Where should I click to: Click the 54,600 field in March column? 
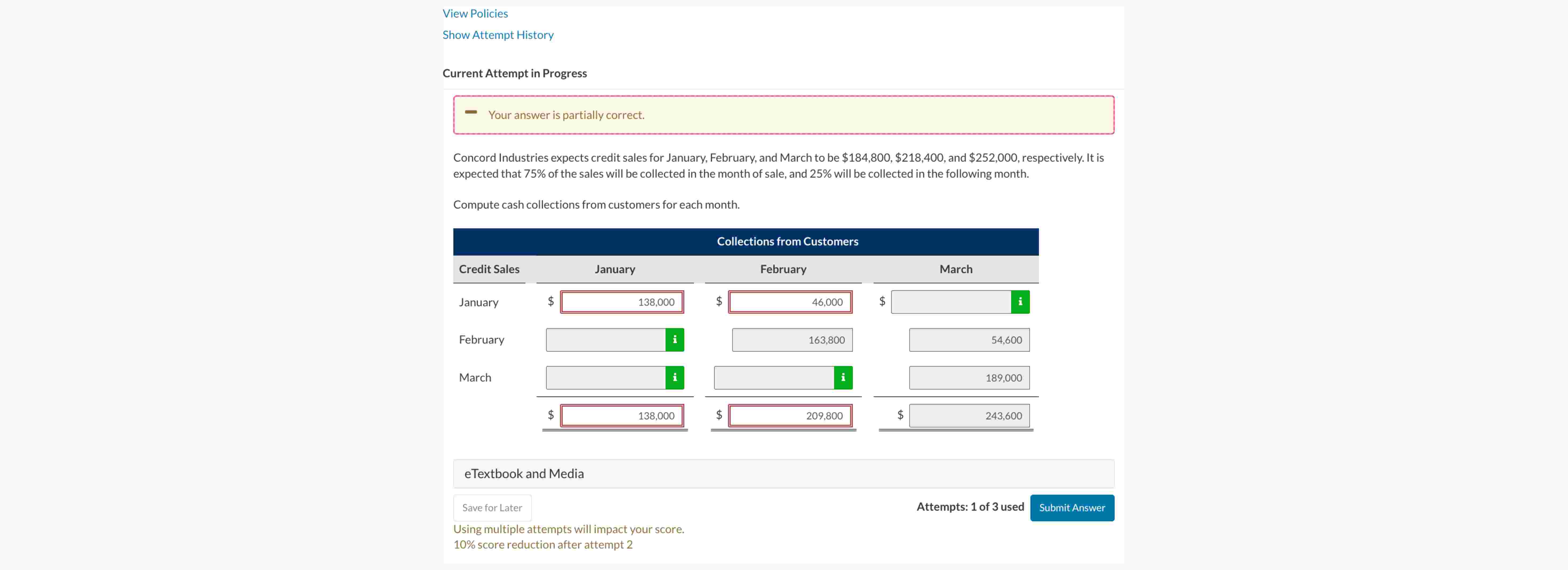coord(969,339)
